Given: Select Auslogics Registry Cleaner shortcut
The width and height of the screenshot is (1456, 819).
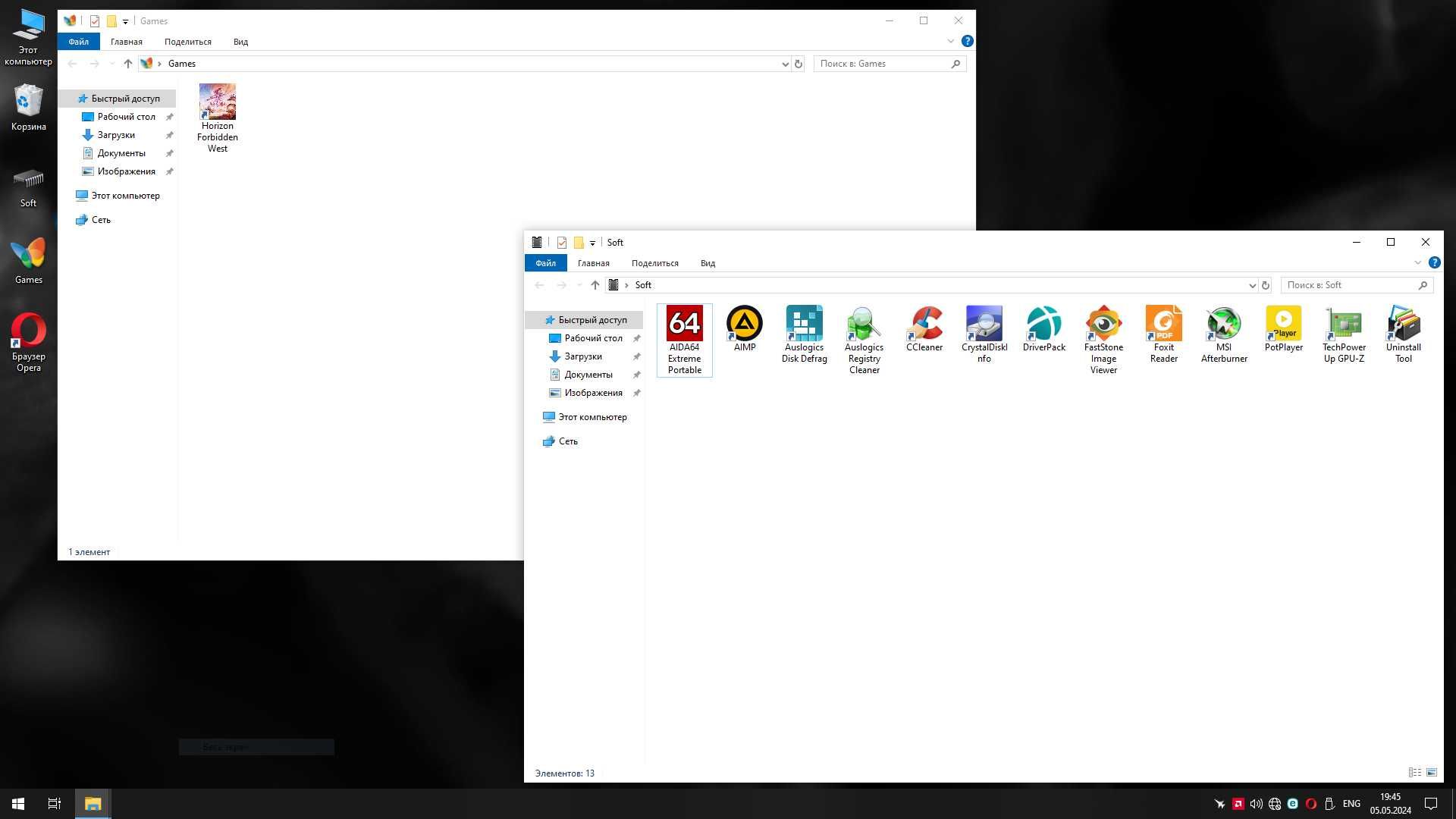Looking at the screenshot, I should tap(864, 340).
